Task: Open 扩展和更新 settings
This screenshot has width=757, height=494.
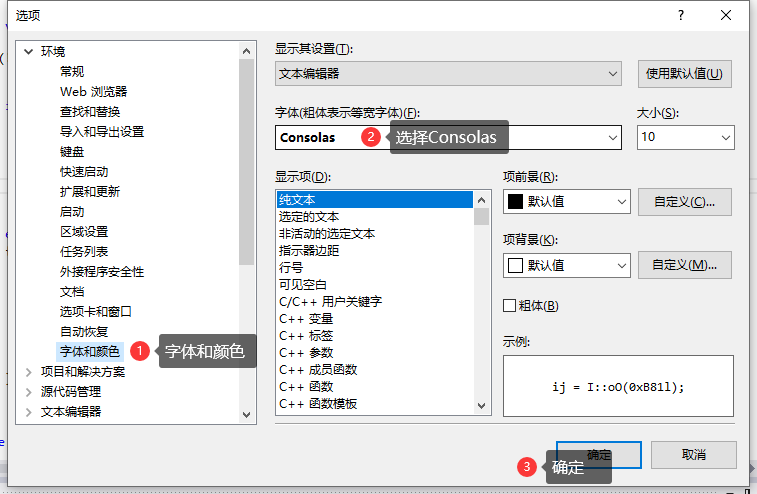Action: click(90, 192)
